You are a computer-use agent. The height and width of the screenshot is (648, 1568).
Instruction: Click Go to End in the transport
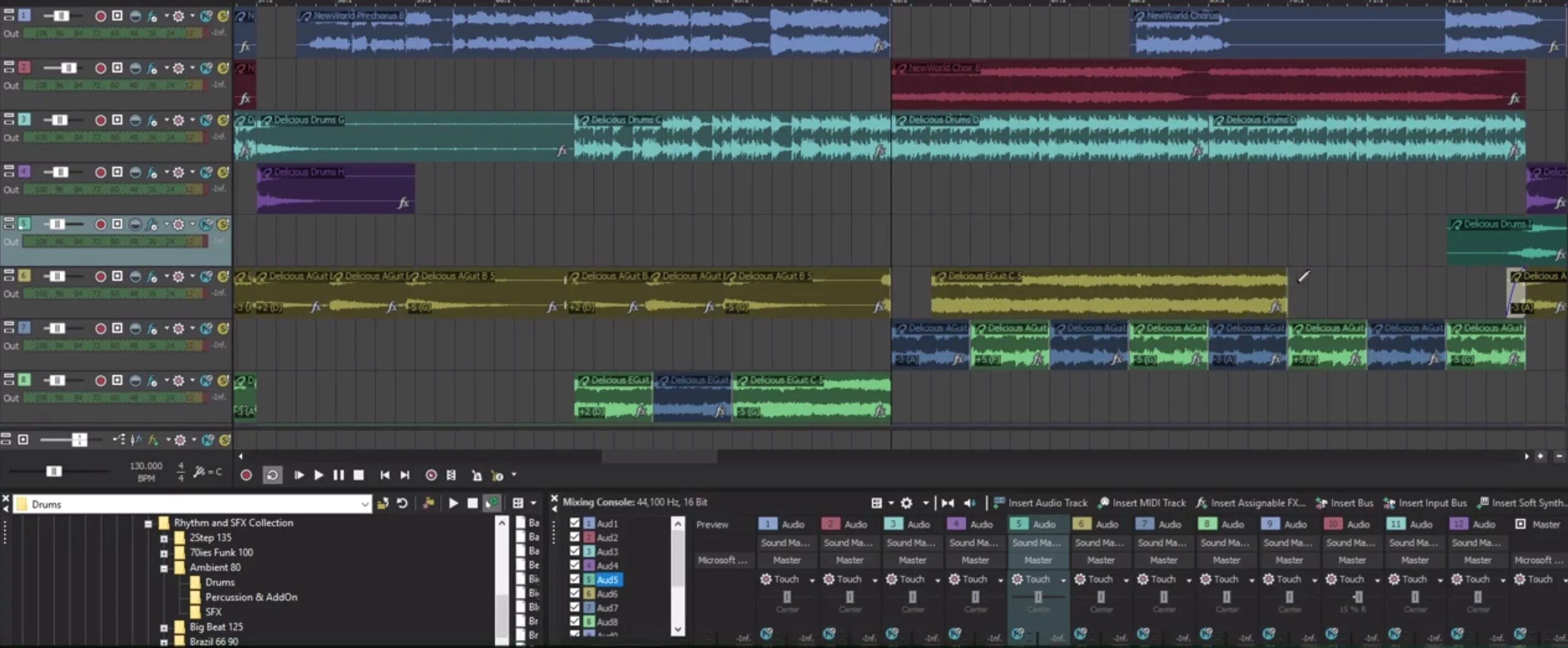(x=405, y=475)
